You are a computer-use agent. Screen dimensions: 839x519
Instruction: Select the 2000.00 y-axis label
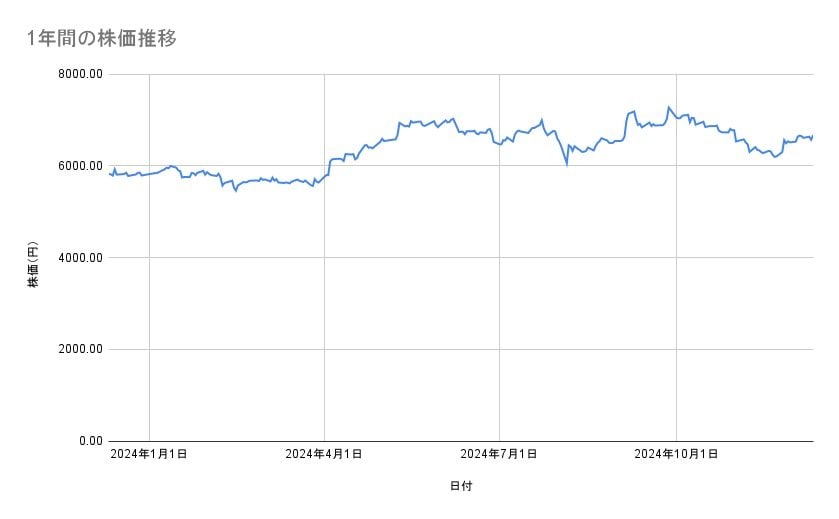click(x=78, y=349)
